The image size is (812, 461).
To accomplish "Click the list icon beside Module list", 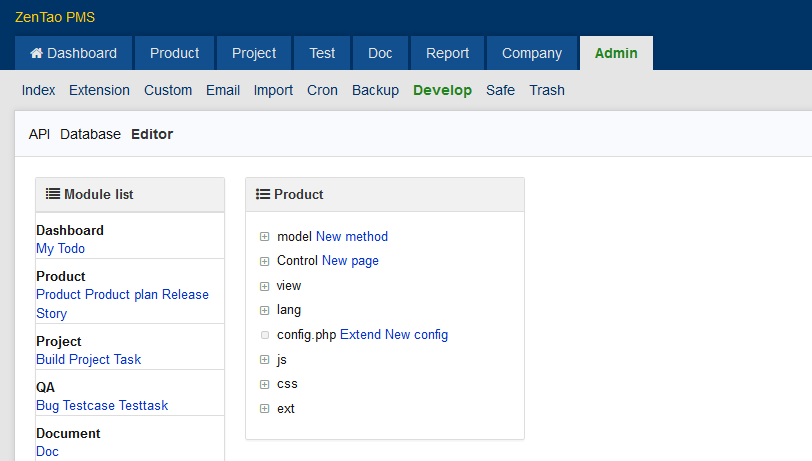I will click(x=53, y=194).
